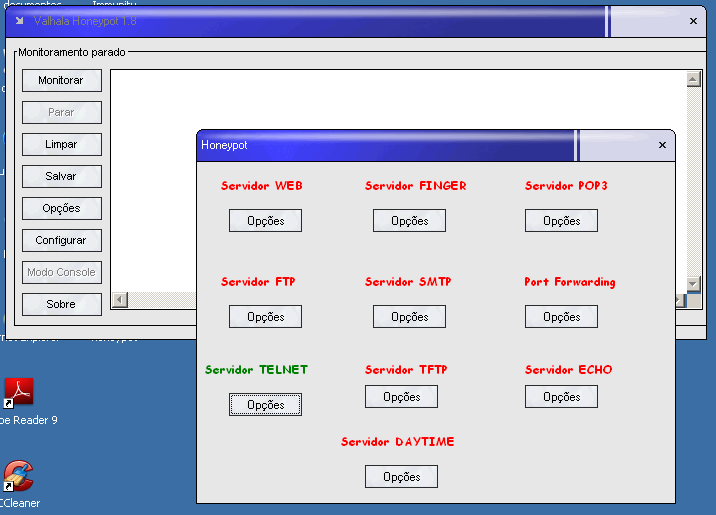Open Opções under Servidor TELNET
The image size is (716, 515).
(x=265, y=405)
